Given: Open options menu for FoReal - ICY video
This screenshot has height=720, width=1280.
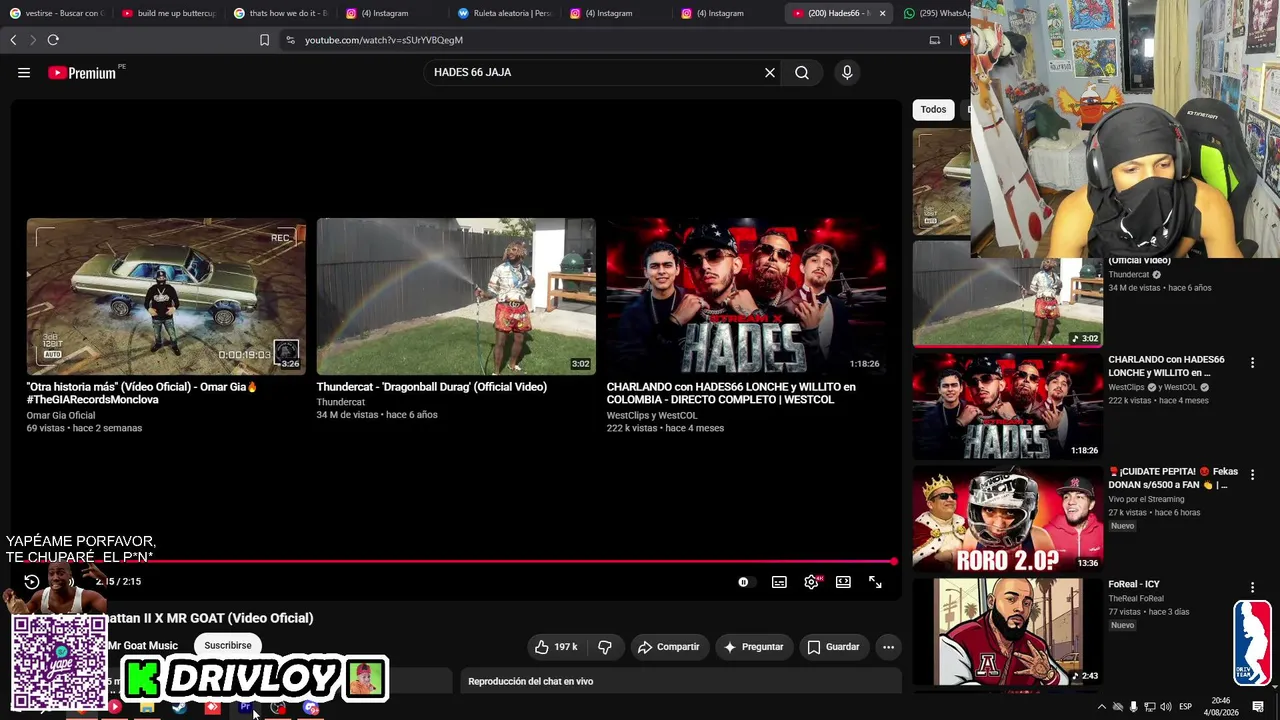Looking at the screenshot, I should tap(1252, 588).
